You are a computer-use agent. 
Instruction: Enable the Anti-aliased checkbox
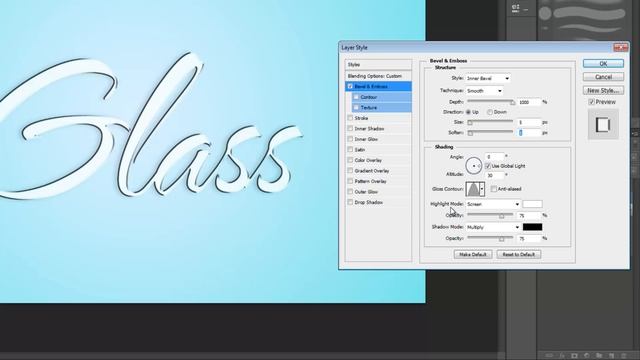[x=494, y=189]
